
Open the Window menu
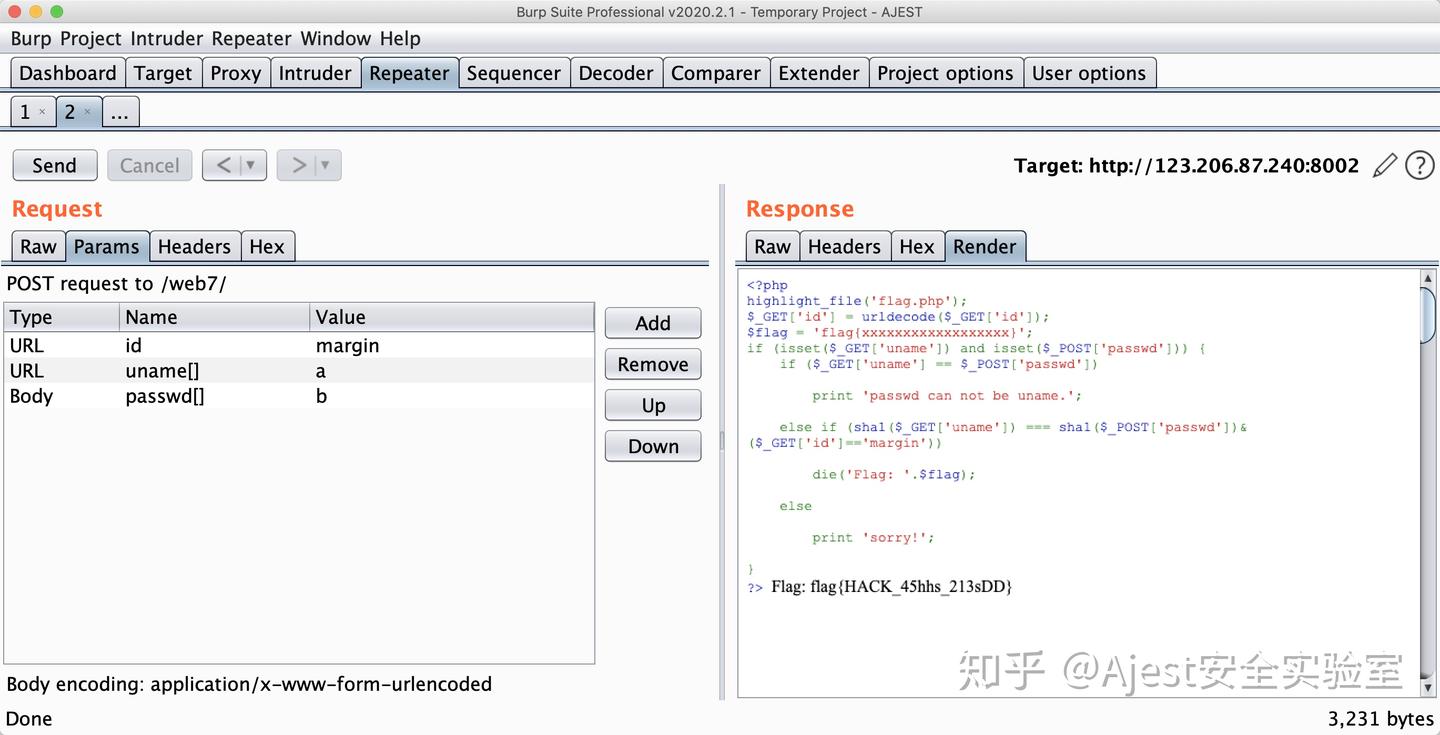click(x=336, y=39)
